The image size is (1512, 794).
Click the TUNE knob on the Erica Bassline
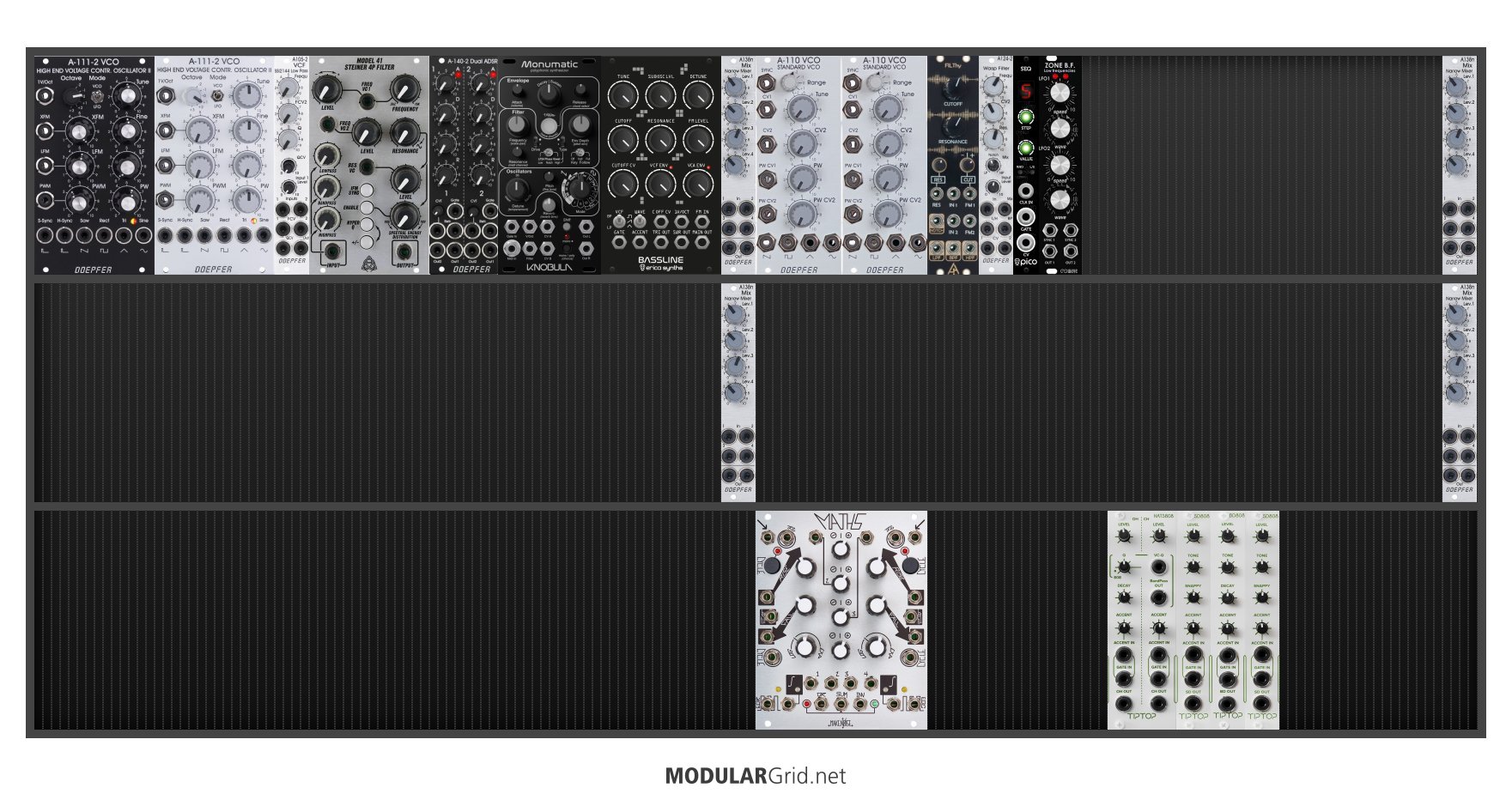623,96
